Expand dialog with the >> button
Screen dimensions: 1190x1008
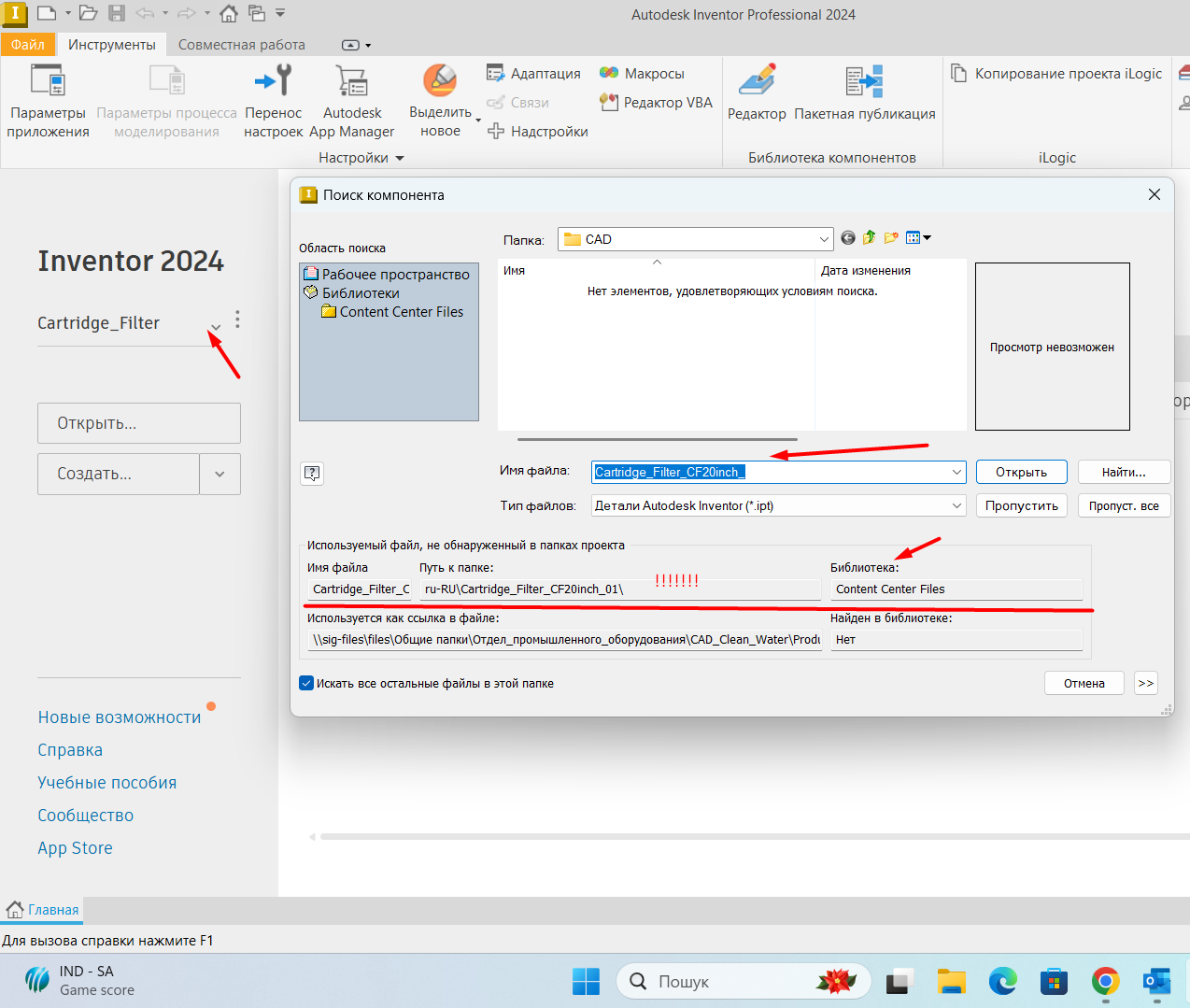pyautogui.click(x=1146, y=683)
